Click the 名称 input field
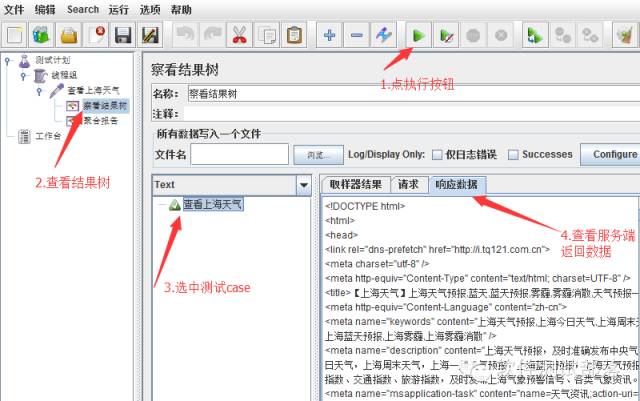 pos(413,94)
